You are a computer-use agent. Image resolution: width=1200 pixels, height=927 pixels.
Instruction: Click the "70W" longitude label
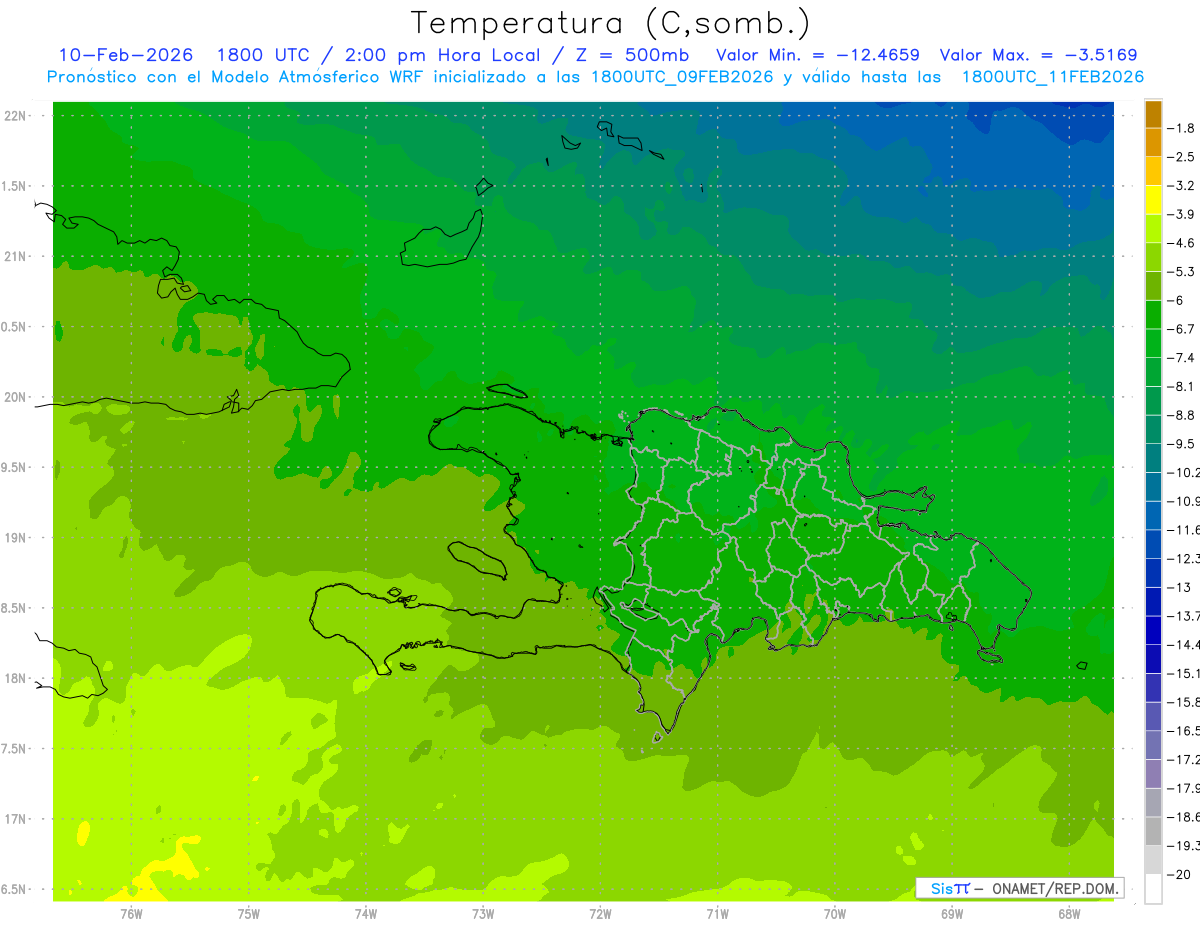pyautogui.click(x=835, y=913)
